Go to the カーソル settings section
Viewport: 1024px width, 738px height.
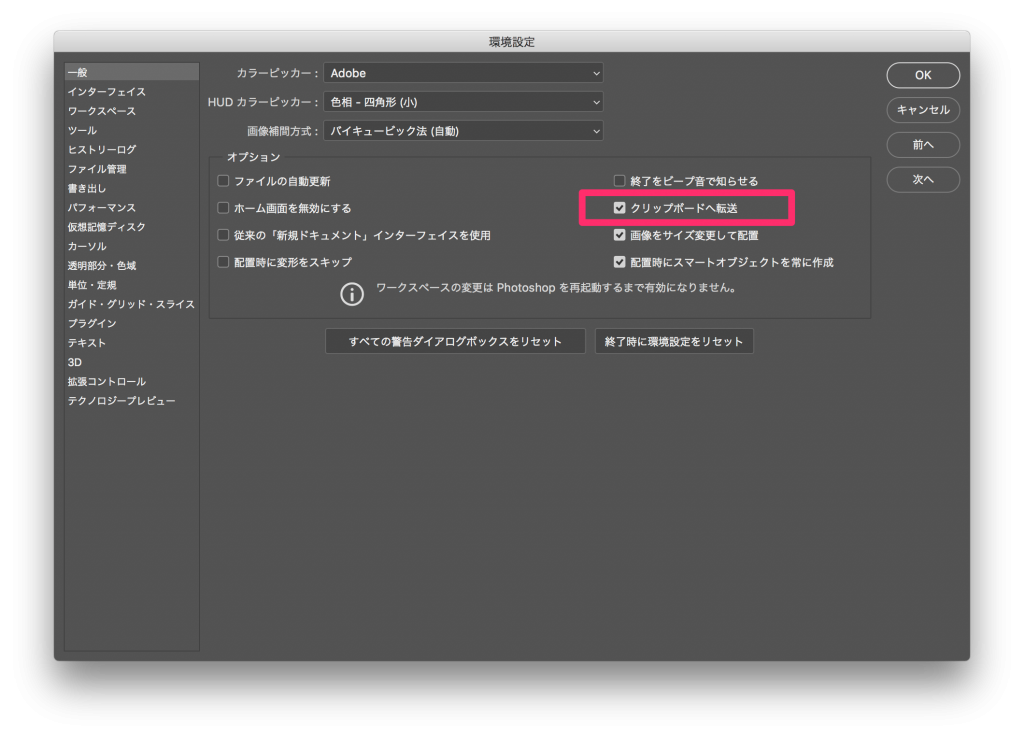87,246
